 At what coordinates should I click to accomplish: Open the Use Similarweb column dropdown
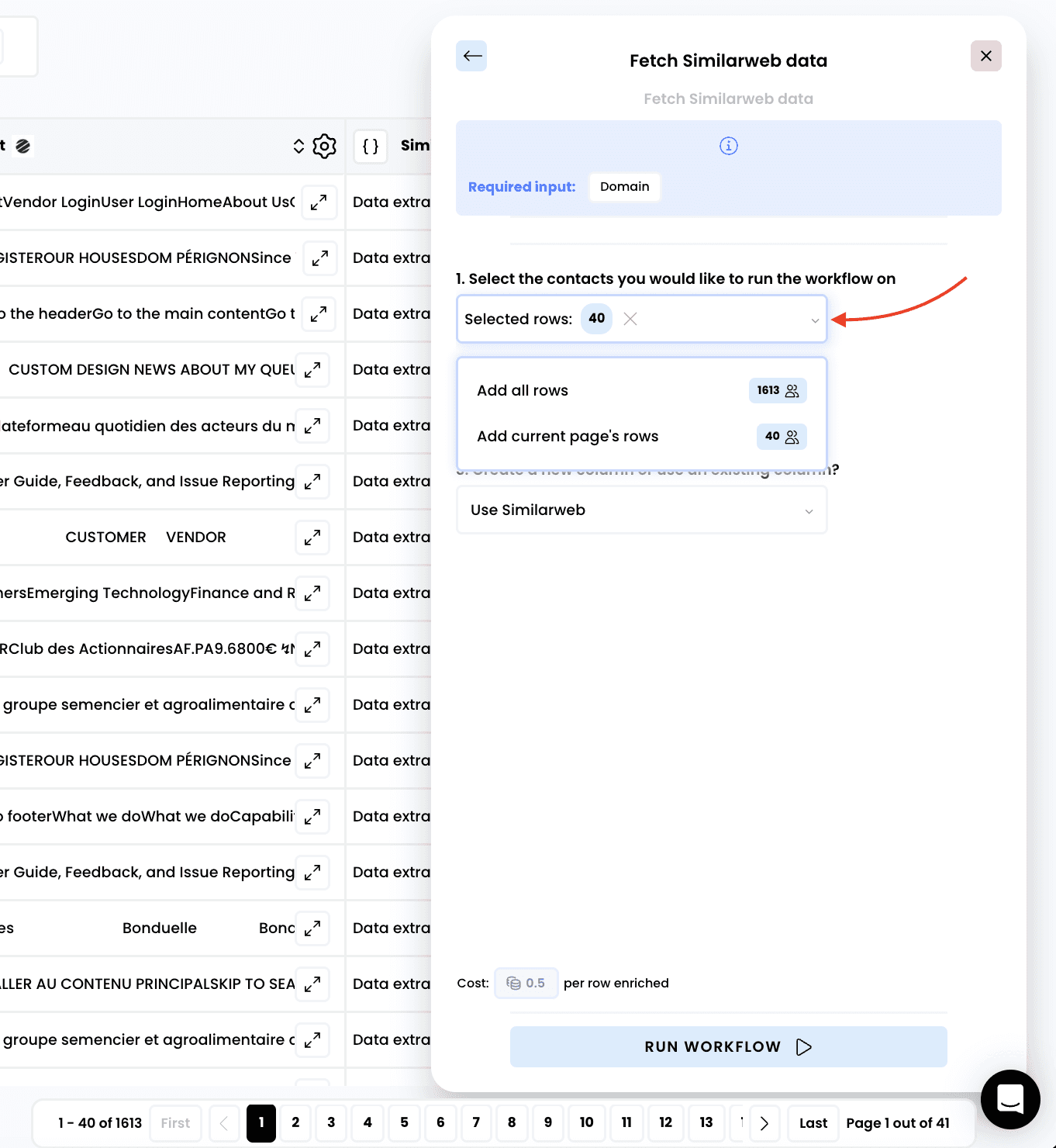coord(642,510)
